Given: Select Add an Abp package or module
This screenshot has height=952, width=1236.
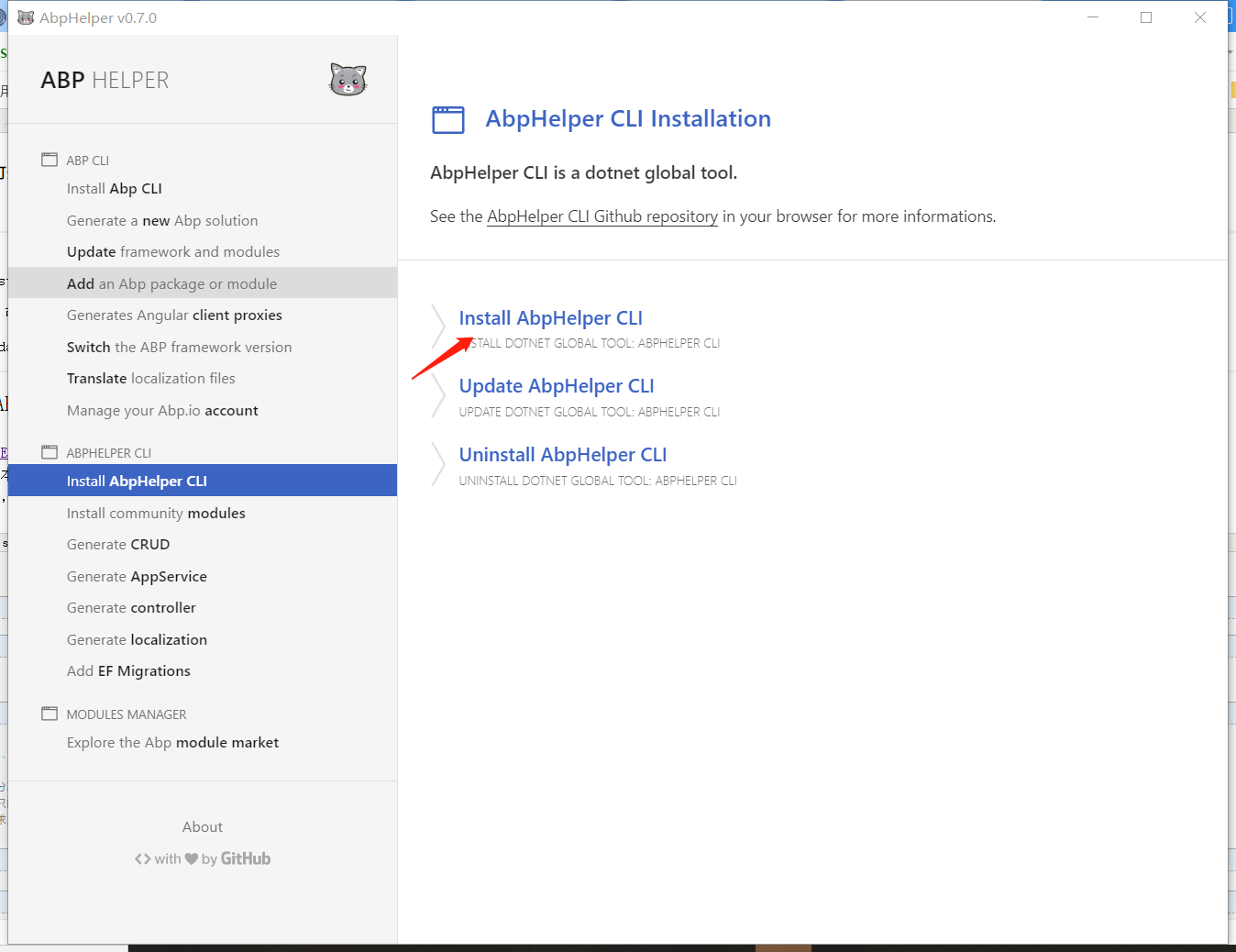Looking at the screenshot, I should tap(203, 283).
